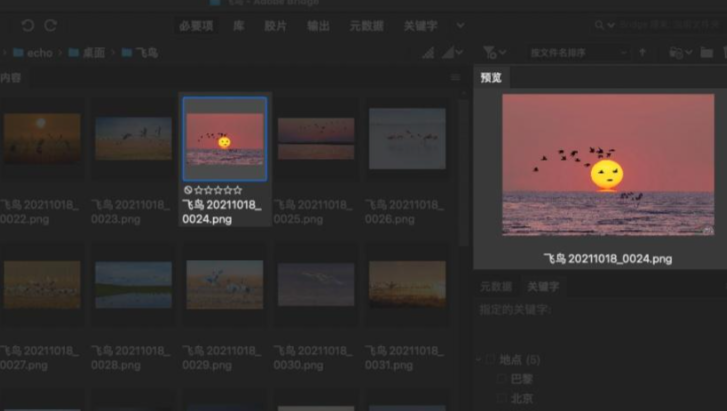
Task: Switch to the 胶片 workspace
Action: [275, 26]
